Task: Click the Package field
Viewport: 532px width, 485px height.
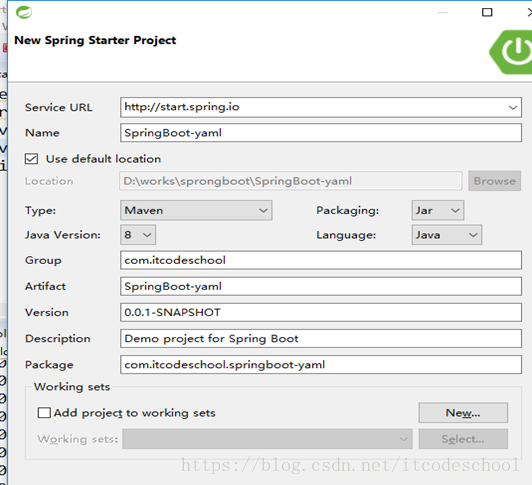Action: (321, 365)
